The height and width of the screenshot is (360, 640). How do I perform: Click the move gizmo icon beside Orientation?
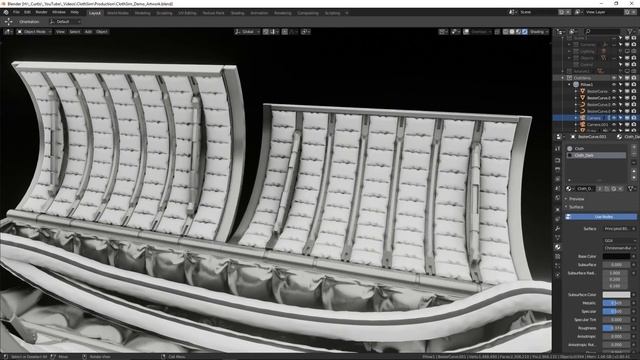[x=8, y=22]
